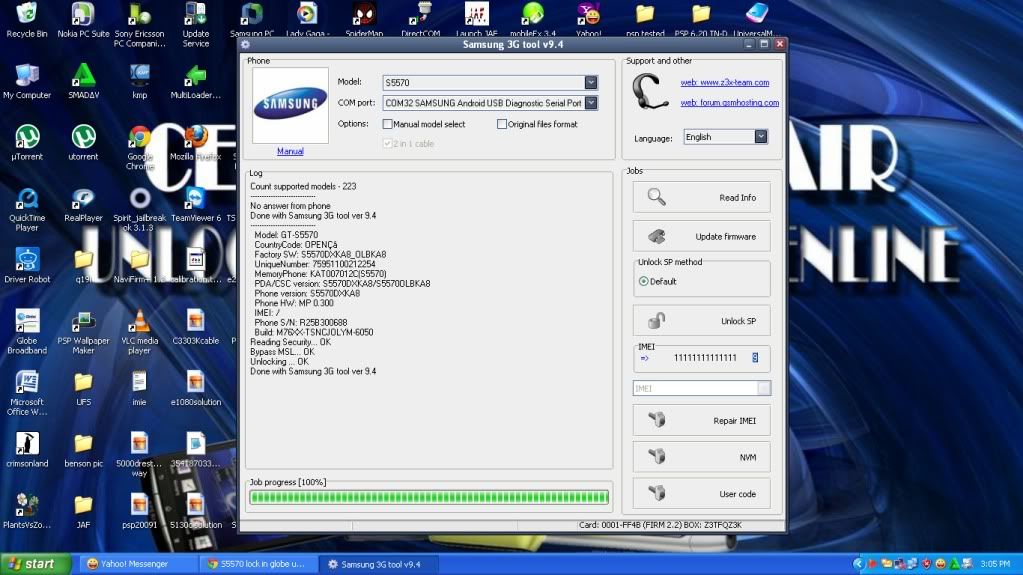The height and width of the screenshot is (575, 1023).
Task: Click 'Unlocking ... OK' log line
Action: (x=280, y=362)
